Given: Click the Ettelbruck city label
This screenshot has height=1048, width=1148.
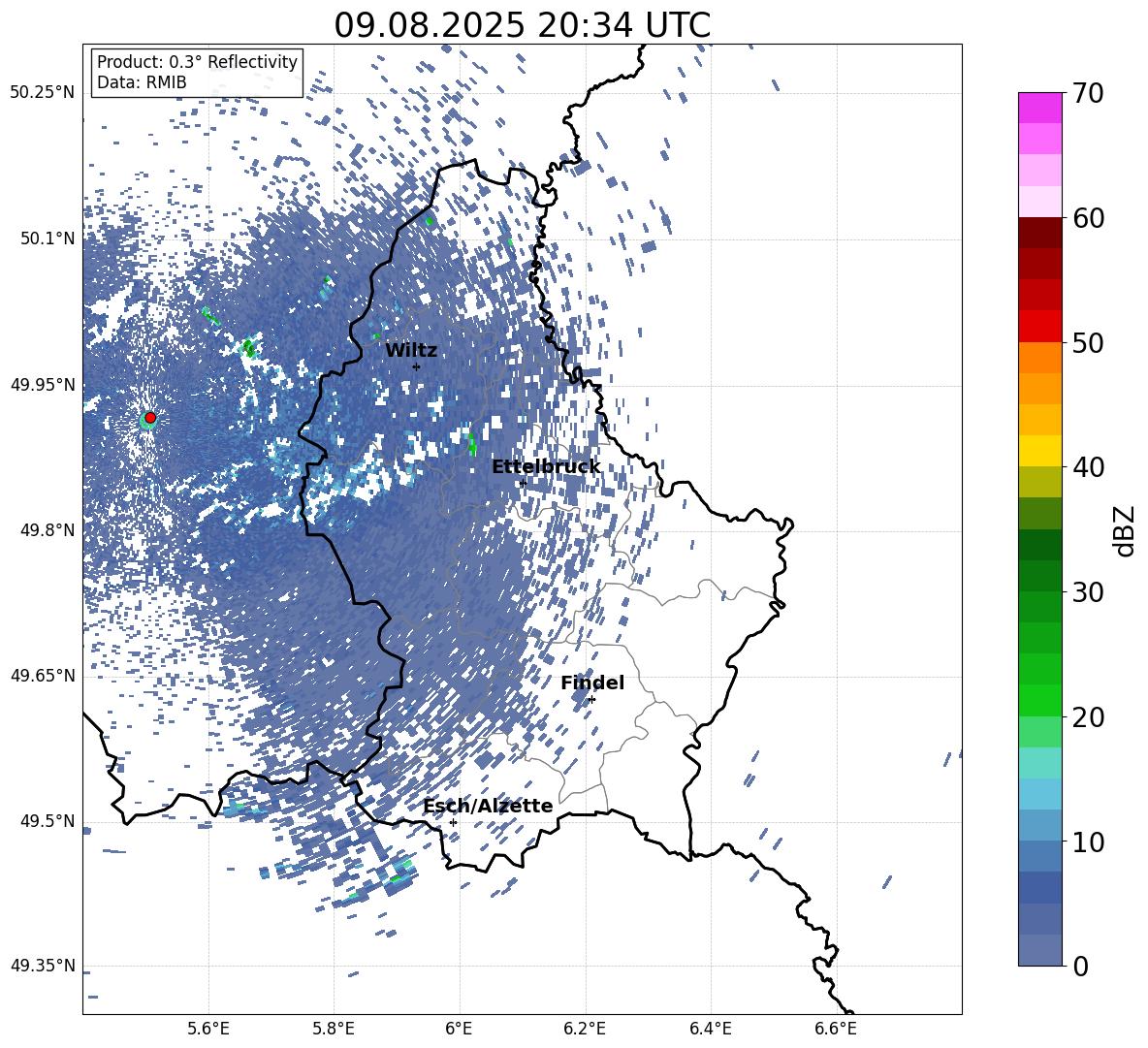Looking at the screenshot, I should 546,467.
